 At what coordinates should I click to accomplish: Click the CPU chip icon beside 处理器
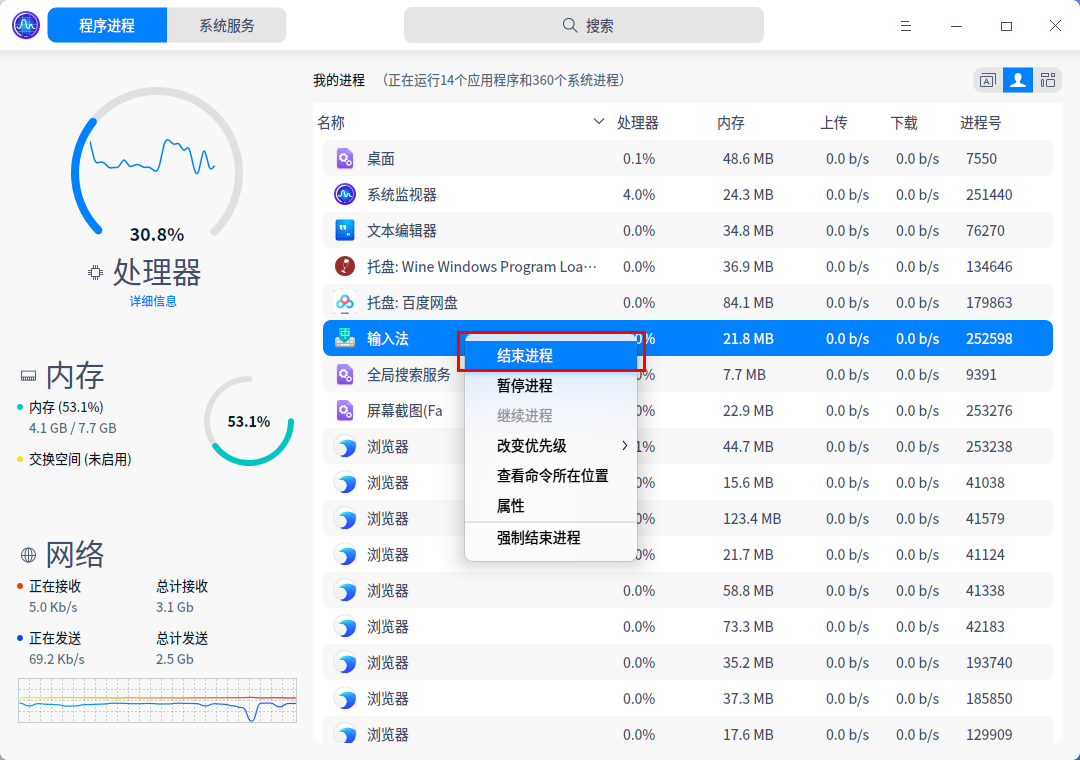(95, 273)
